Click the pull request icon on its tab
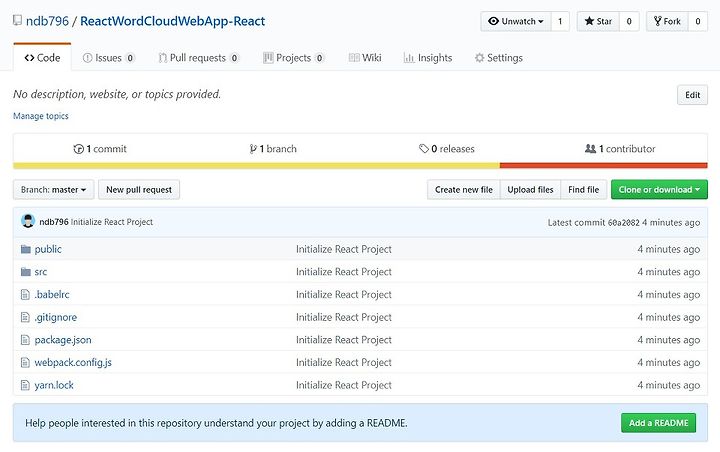Viewport: 720px width, 452px height. [x=163, y=58]
